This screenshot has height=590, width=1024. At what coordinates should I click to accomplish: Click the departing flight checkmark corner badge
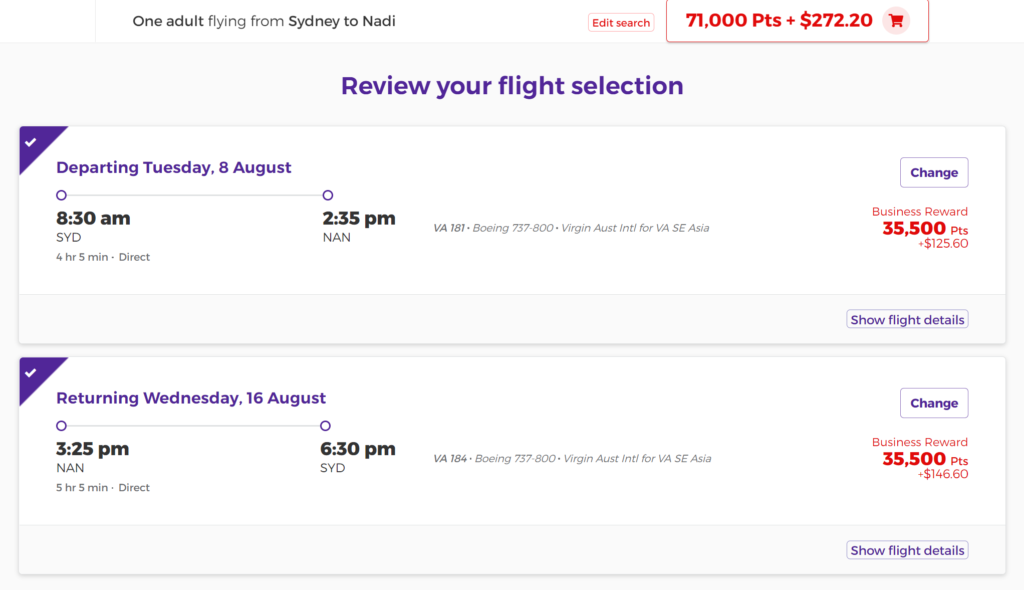coord(35,144)
